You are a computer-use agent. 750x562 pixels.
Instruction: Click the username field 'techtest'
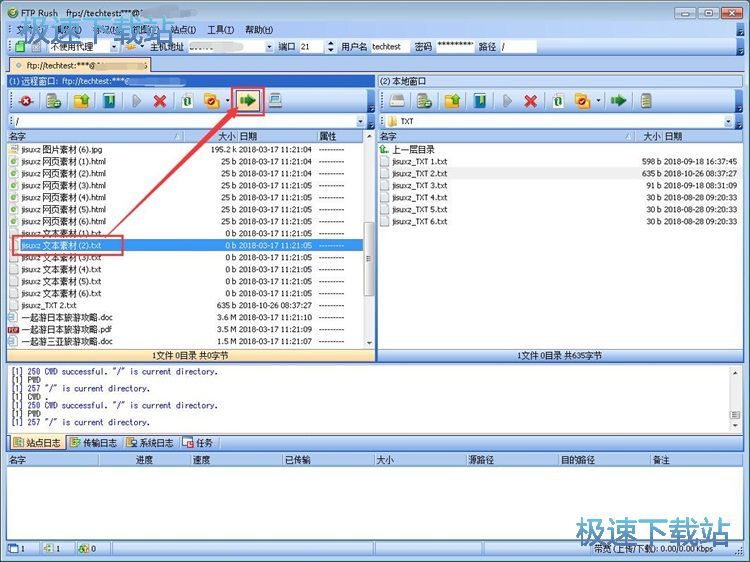coord(389,47)
